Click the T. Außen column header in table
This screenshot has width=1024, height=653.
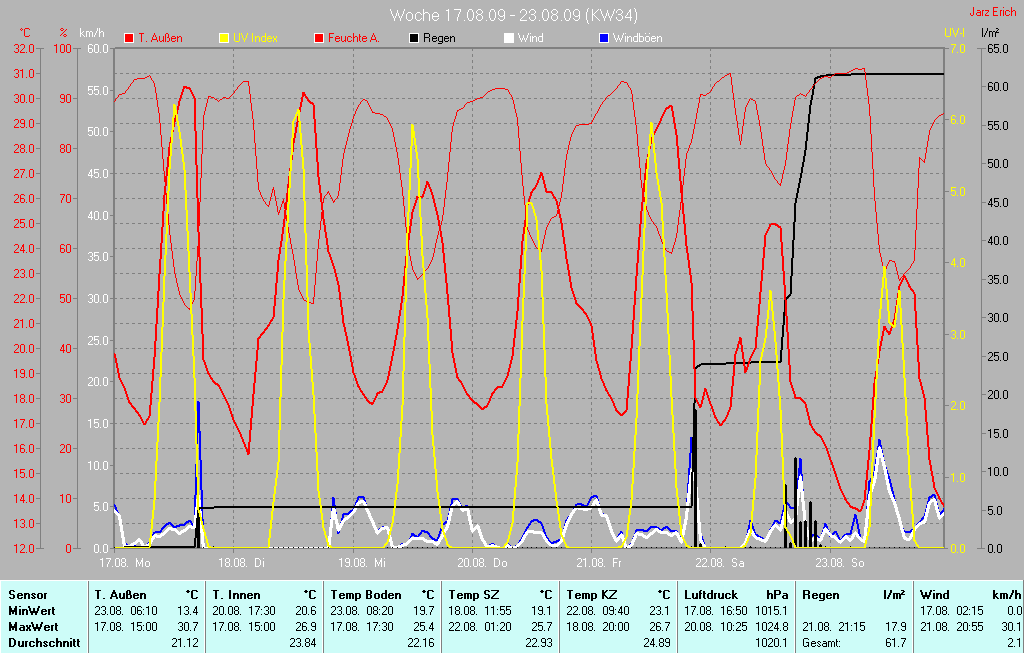point(120,595)
